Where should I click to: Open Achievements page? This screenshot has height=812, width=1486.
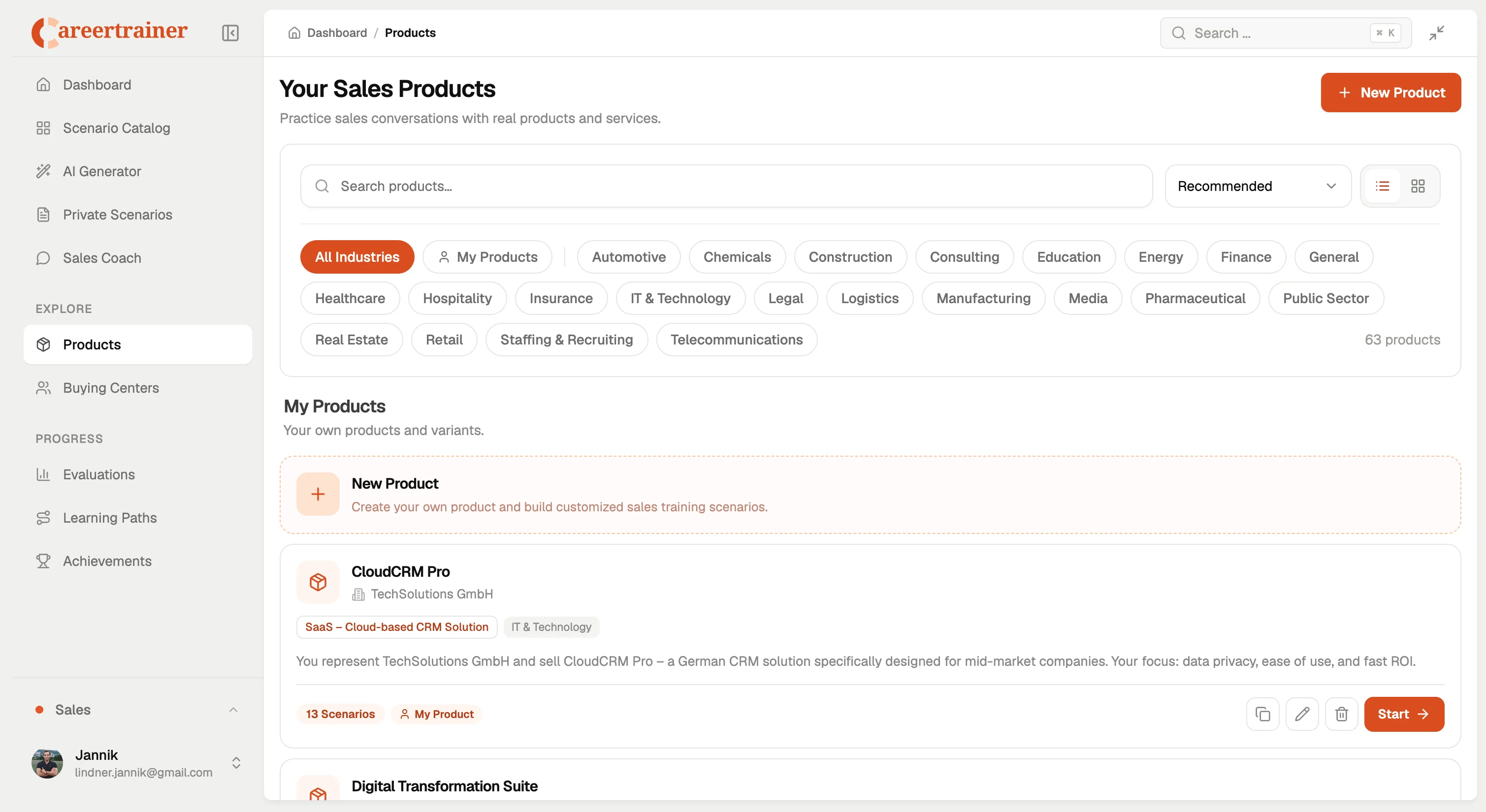[x=137, y=561]
